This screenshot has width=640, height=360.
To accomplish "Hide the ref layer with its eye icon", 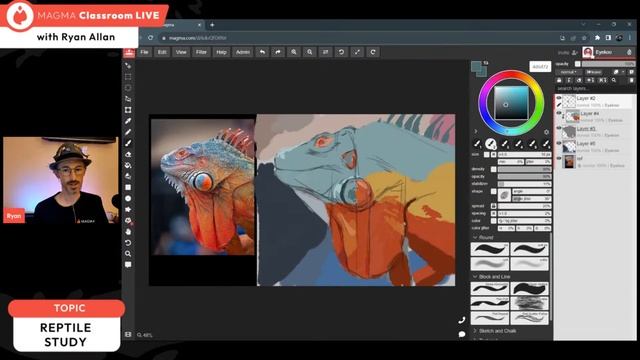I will coord(559,158).
